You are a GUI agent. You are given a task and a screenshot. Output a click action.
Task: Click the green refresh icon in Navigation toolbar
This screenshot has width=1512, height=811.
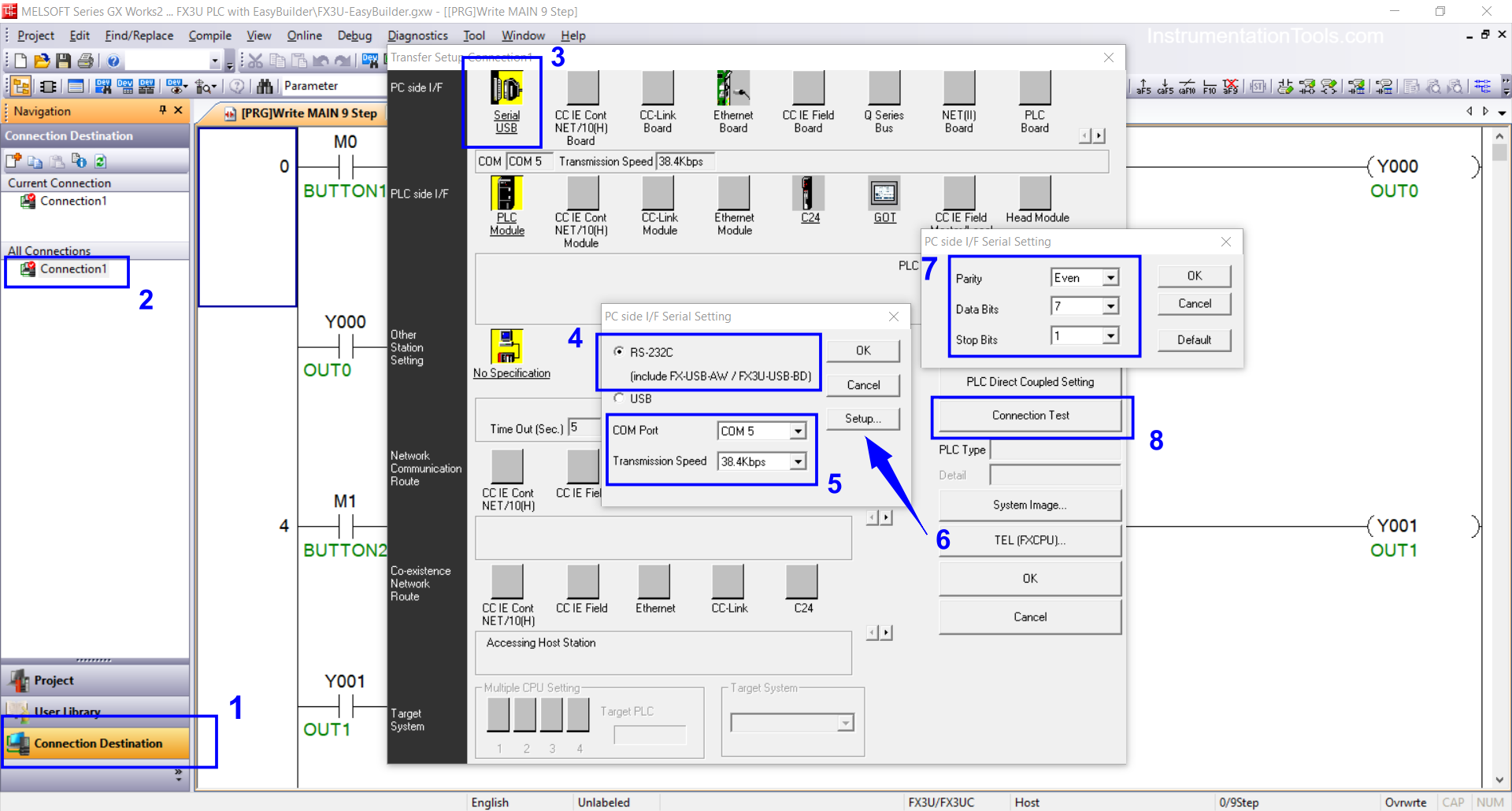100,161
